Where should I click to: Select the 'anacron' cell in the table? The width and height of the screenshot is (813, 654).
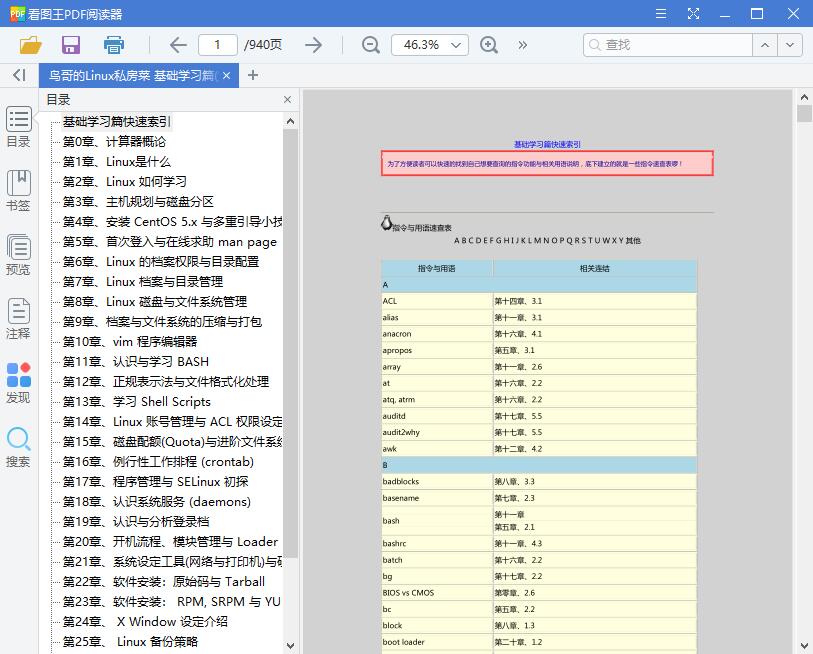click(x=437, y=334)
